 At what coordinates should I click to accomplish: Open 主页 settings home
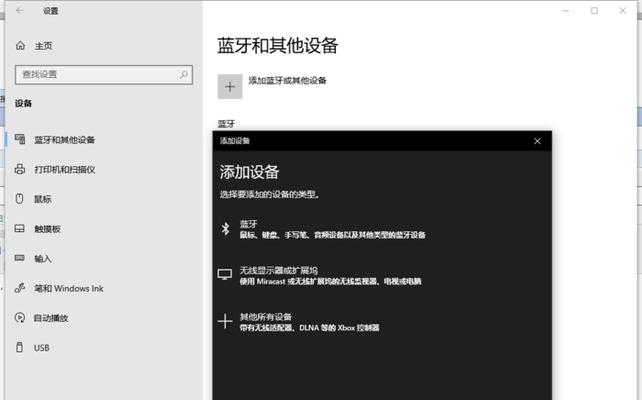[43, 46]
